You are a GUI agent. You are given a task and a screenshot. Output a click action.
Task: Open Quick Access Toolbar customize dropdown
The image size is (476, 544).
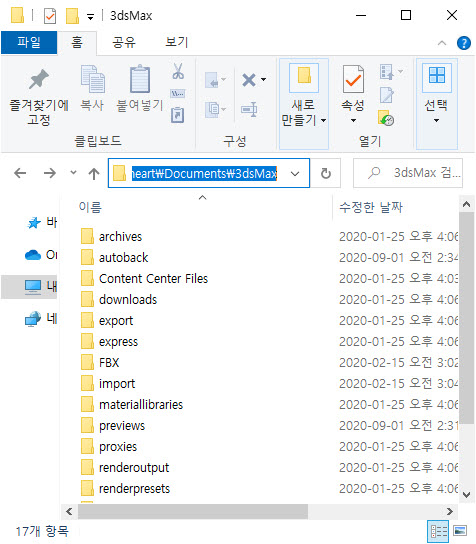pos(90,16)
